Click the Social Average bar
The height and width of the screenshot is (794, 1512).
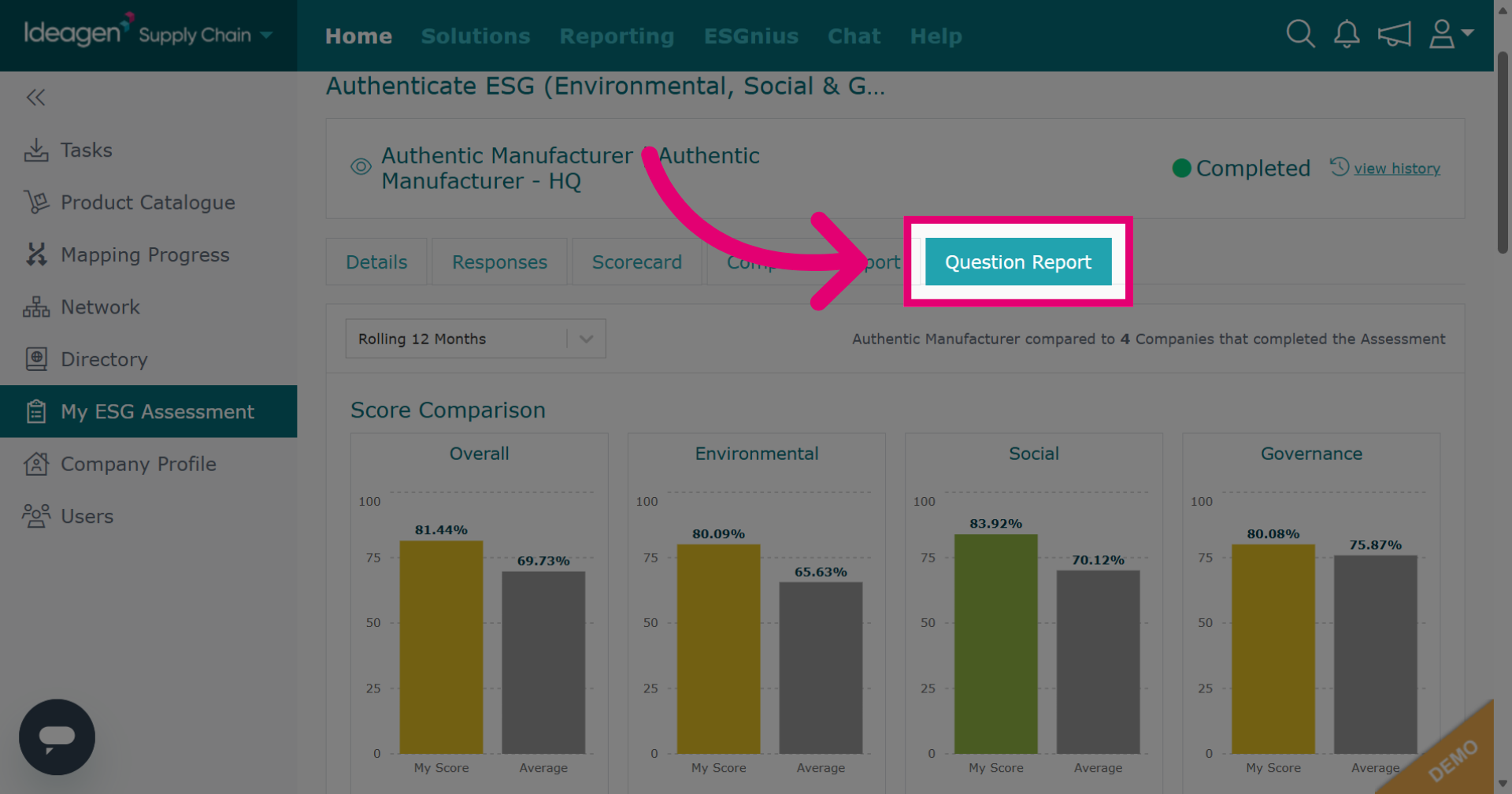(1098, 662)
